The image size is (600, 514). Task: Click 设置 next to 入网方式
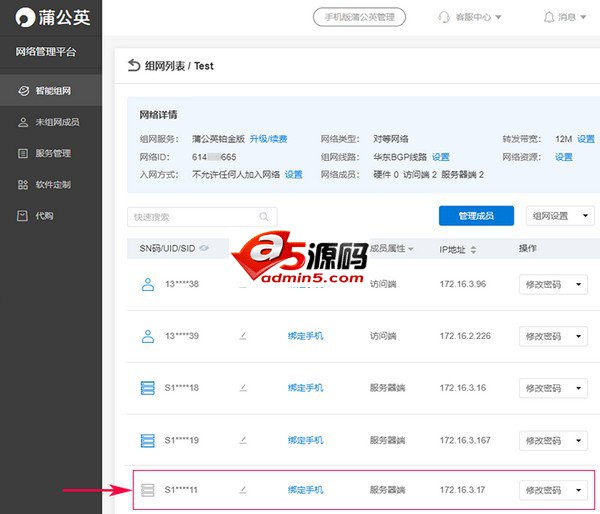coord(293,175)
